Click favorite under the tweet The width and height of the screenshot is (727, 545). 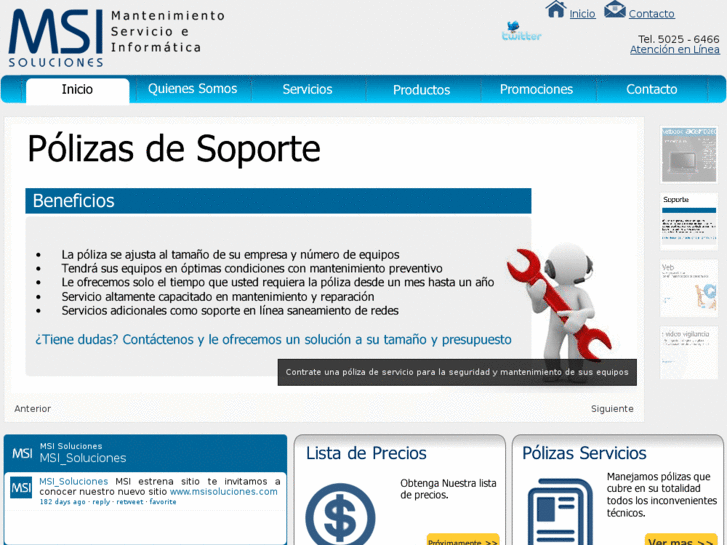click(163, 502)
